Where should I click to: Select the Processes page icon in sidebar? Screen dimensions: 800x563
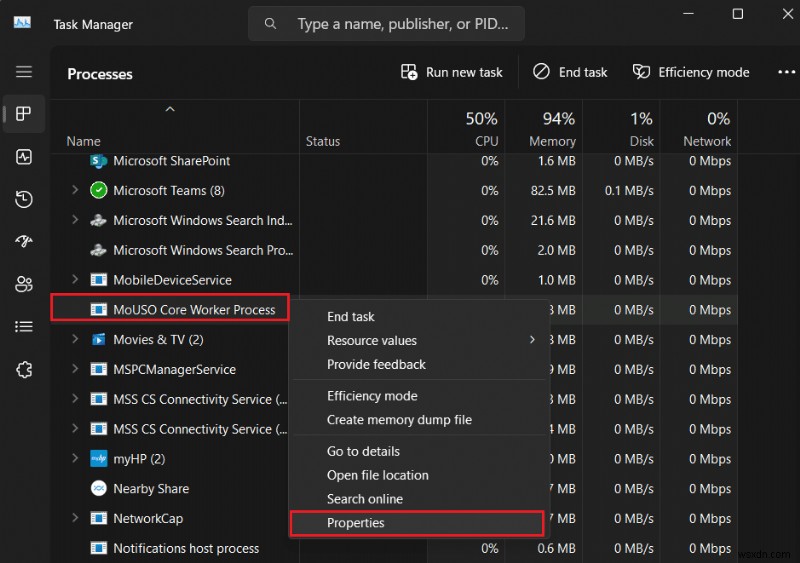[23, 113]
